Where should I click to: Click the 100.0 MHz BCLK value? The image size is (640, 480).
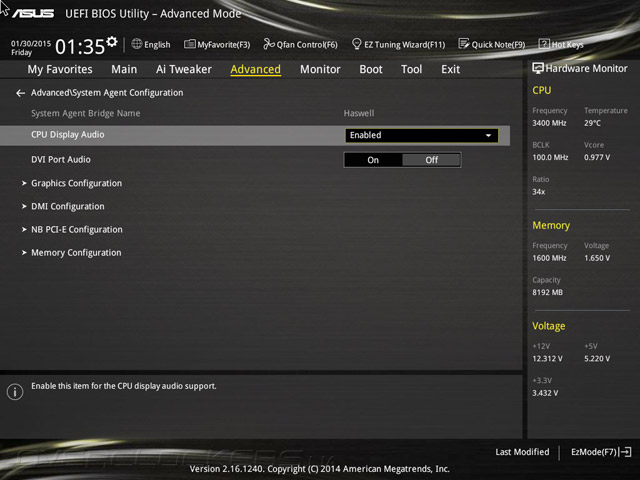(550, 157)
